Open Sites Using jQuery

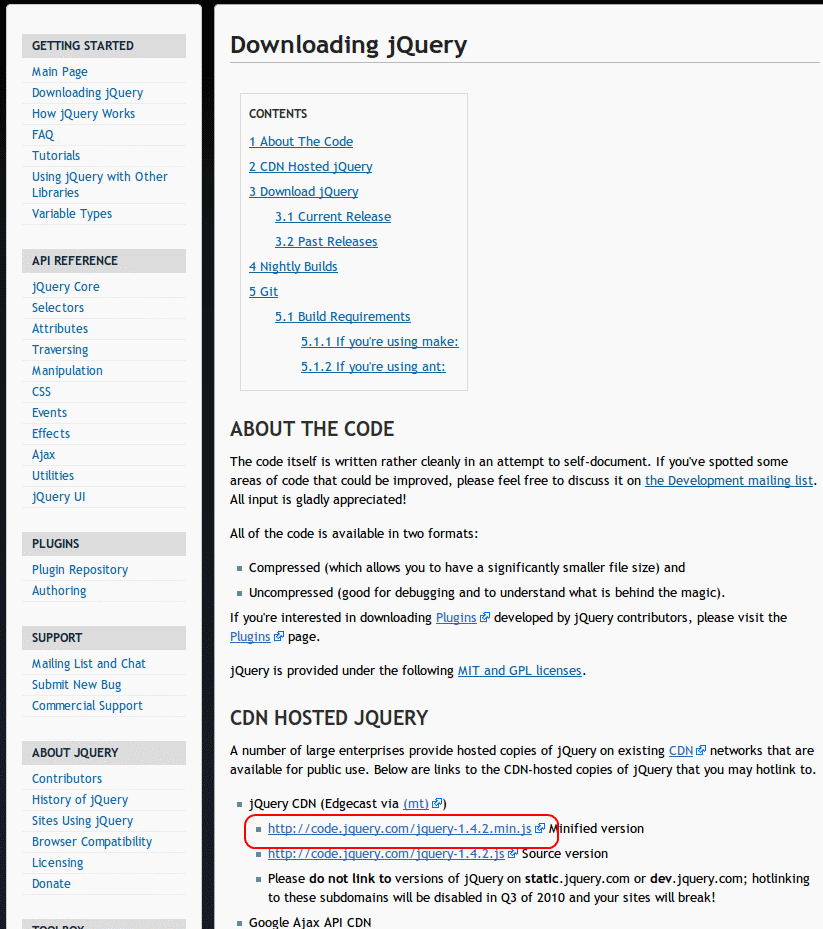(82, 821)
